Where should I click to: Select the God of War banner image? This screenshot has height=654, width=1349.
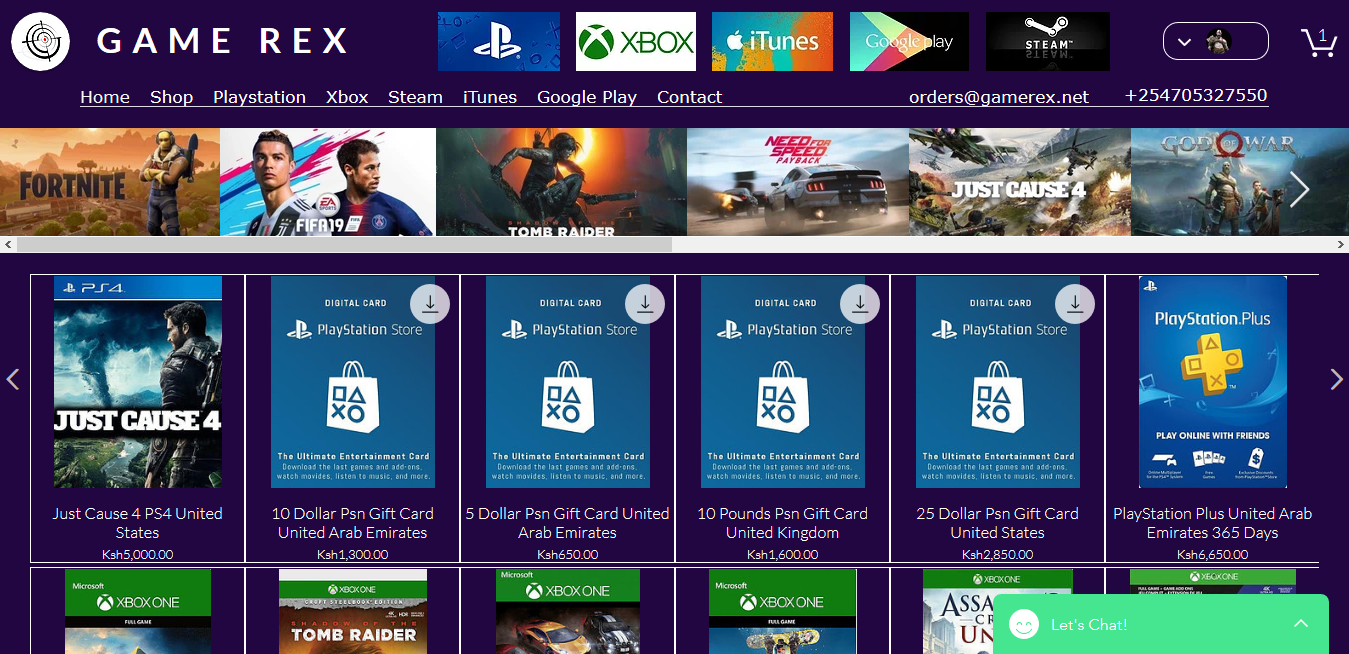click(1240, 182)
